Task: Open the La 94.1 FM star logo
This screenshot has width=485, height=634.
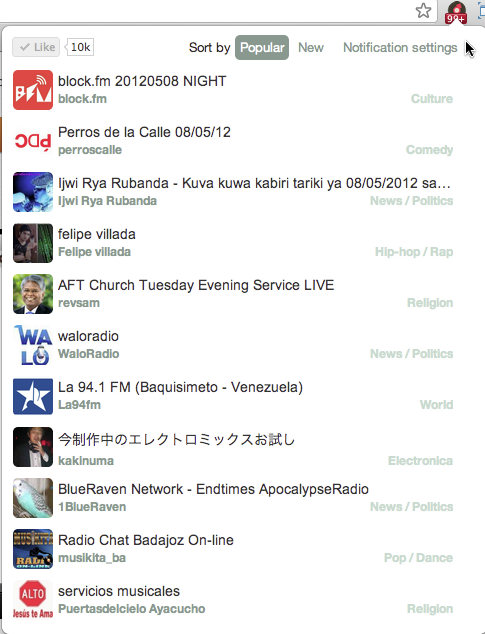Action: 33,396
